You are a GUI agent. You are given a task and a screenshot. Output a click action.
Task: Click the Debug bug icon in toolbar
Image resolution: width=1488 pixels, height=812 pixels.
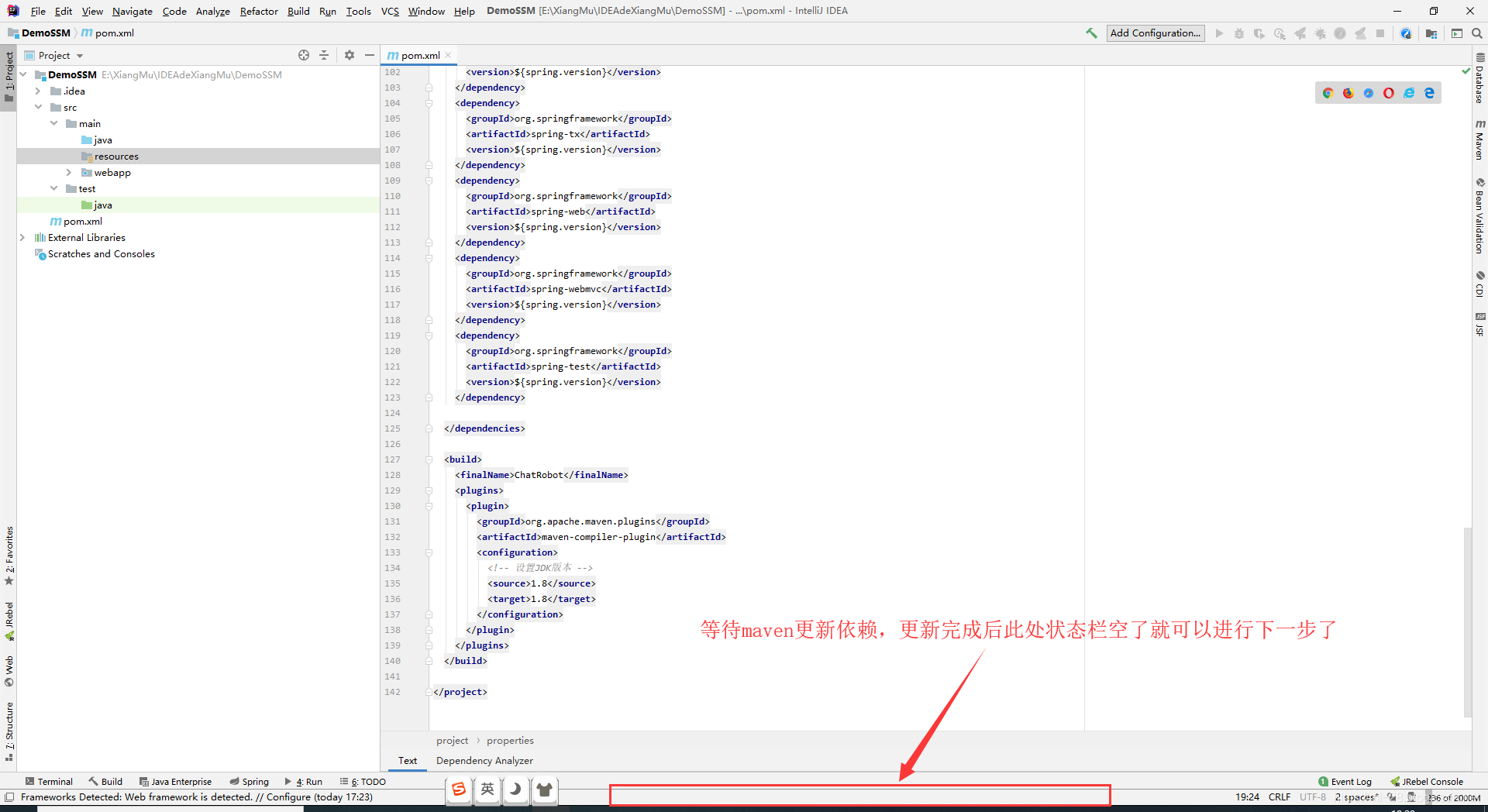pyautogui.click(x=1239, y=33)
